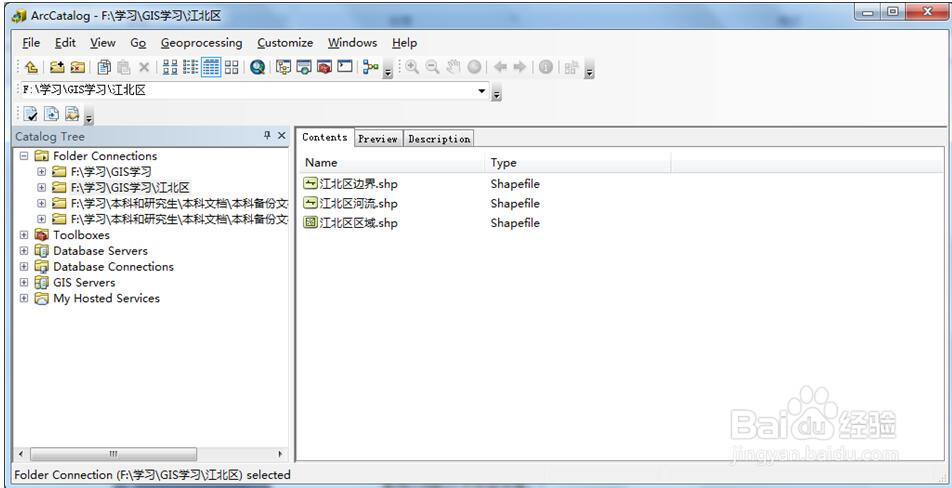Click the Connect To Folder icon

pos(57,67)
